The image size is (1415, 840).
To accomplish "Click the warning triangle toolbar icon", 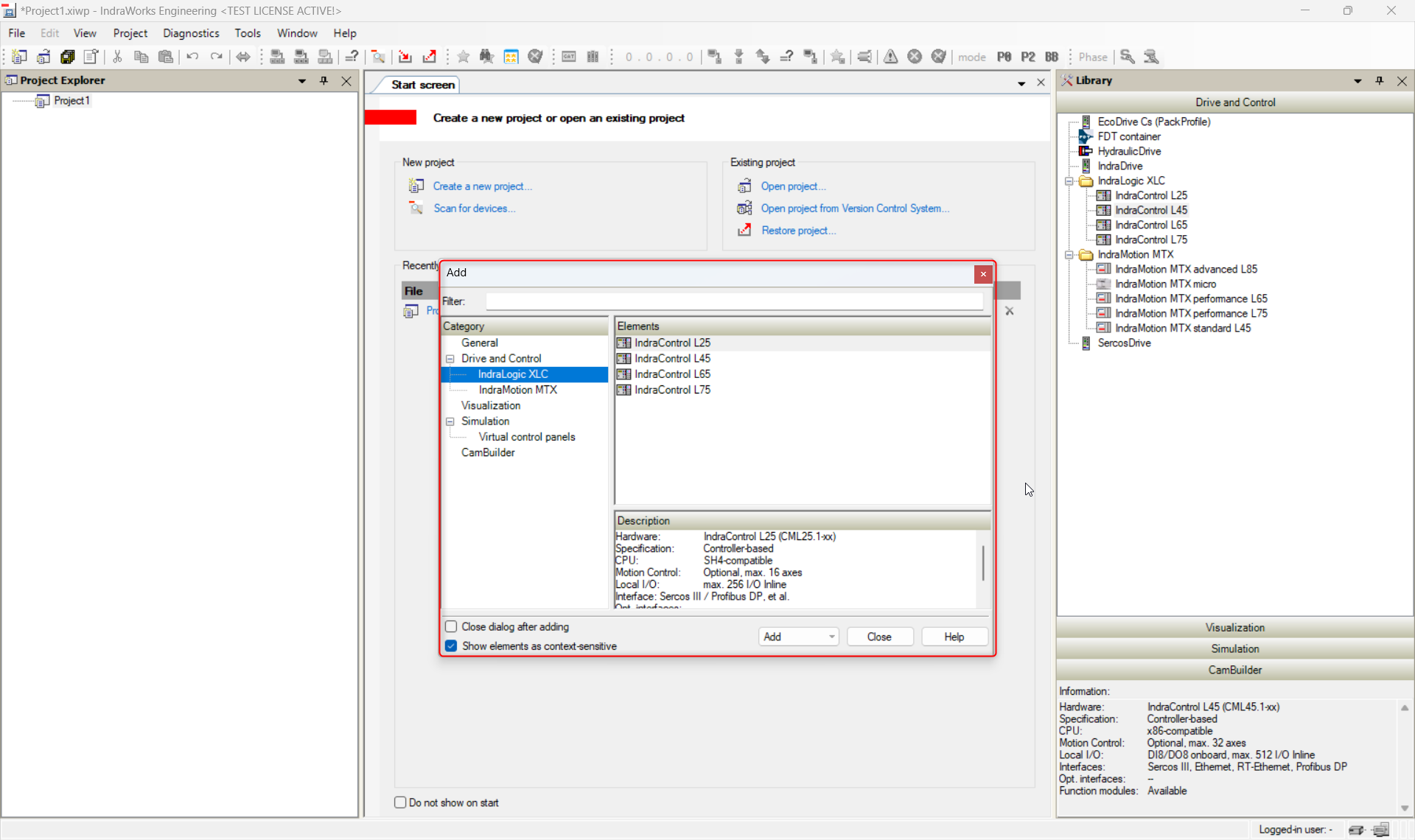I will pos(890,57).
